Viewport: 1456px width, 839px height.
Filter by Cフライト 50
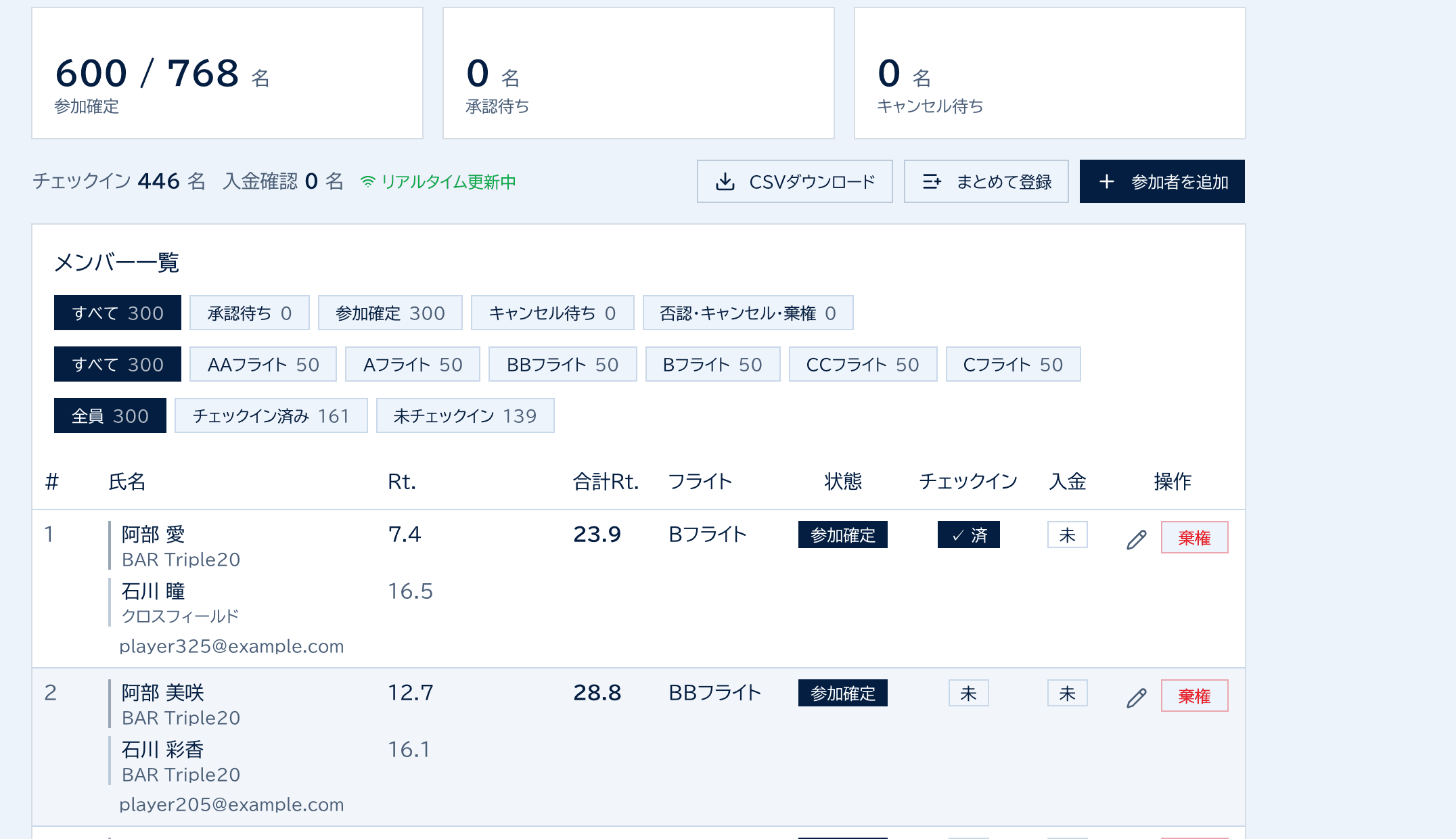click(1014, 364)
